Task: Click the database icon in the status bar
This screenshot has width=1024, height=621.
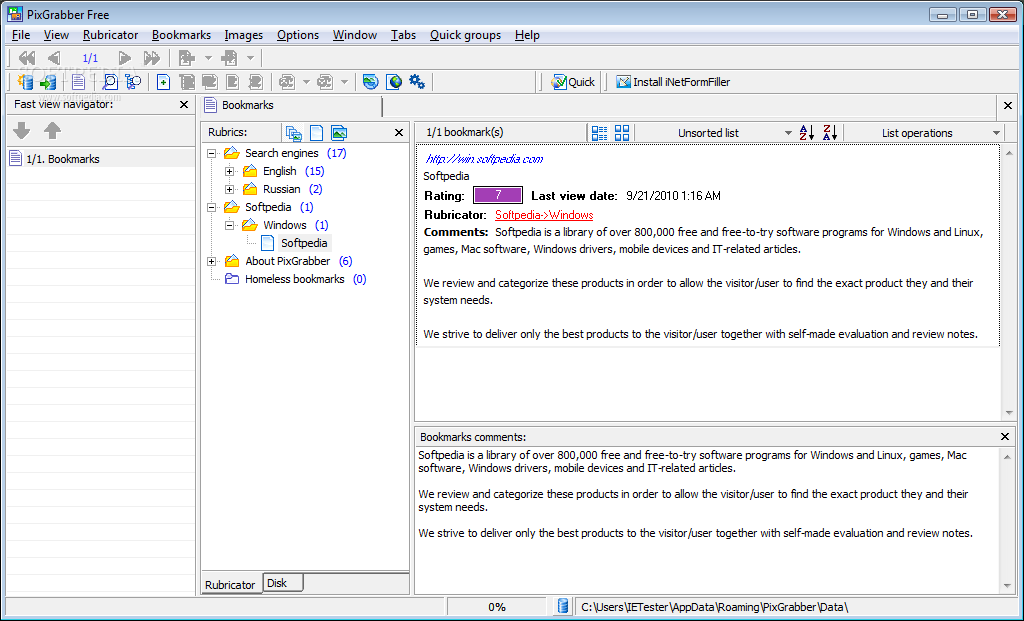Action: point(562,607)
